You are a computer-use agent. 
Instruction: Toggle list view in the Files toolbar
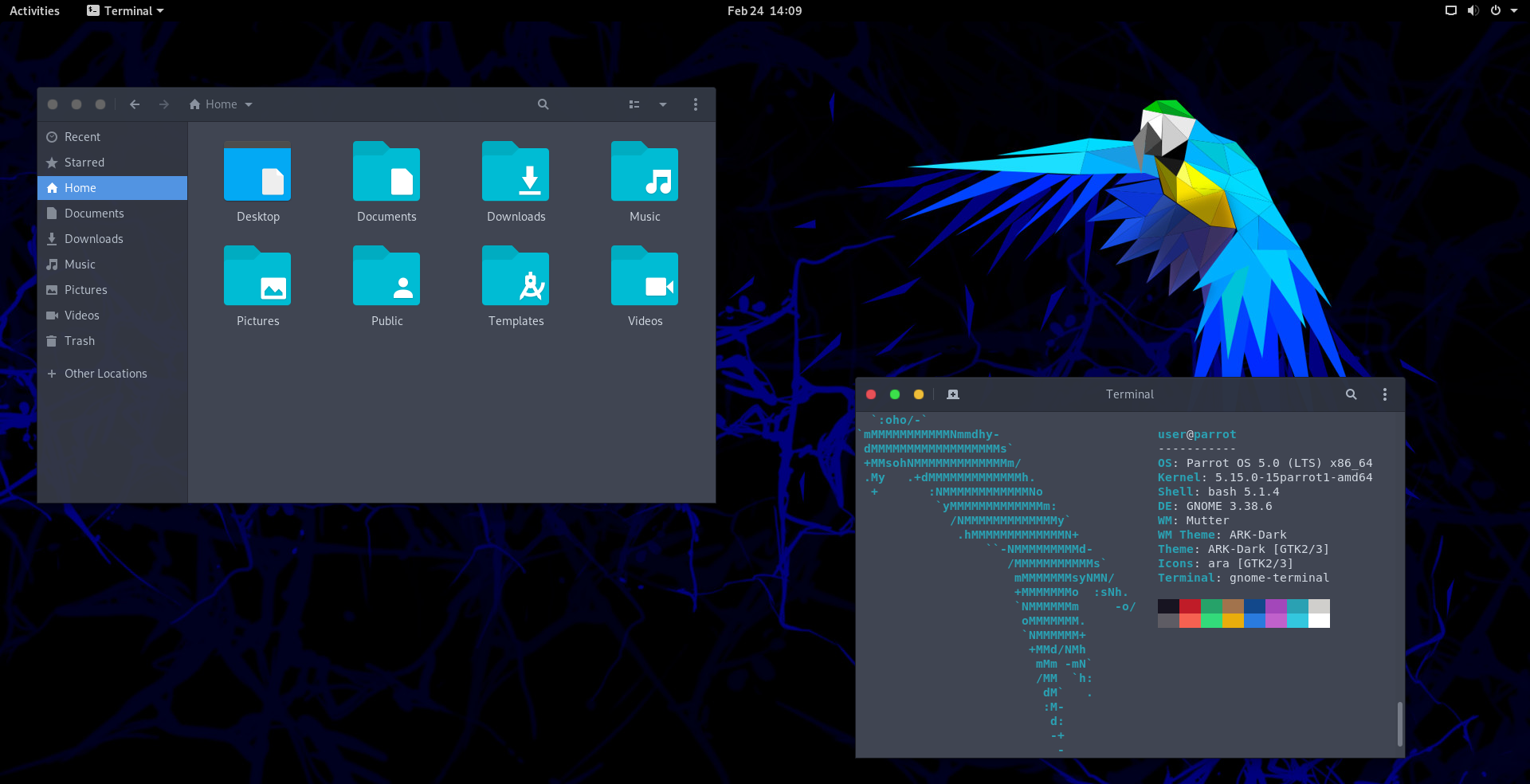[634, 104]
